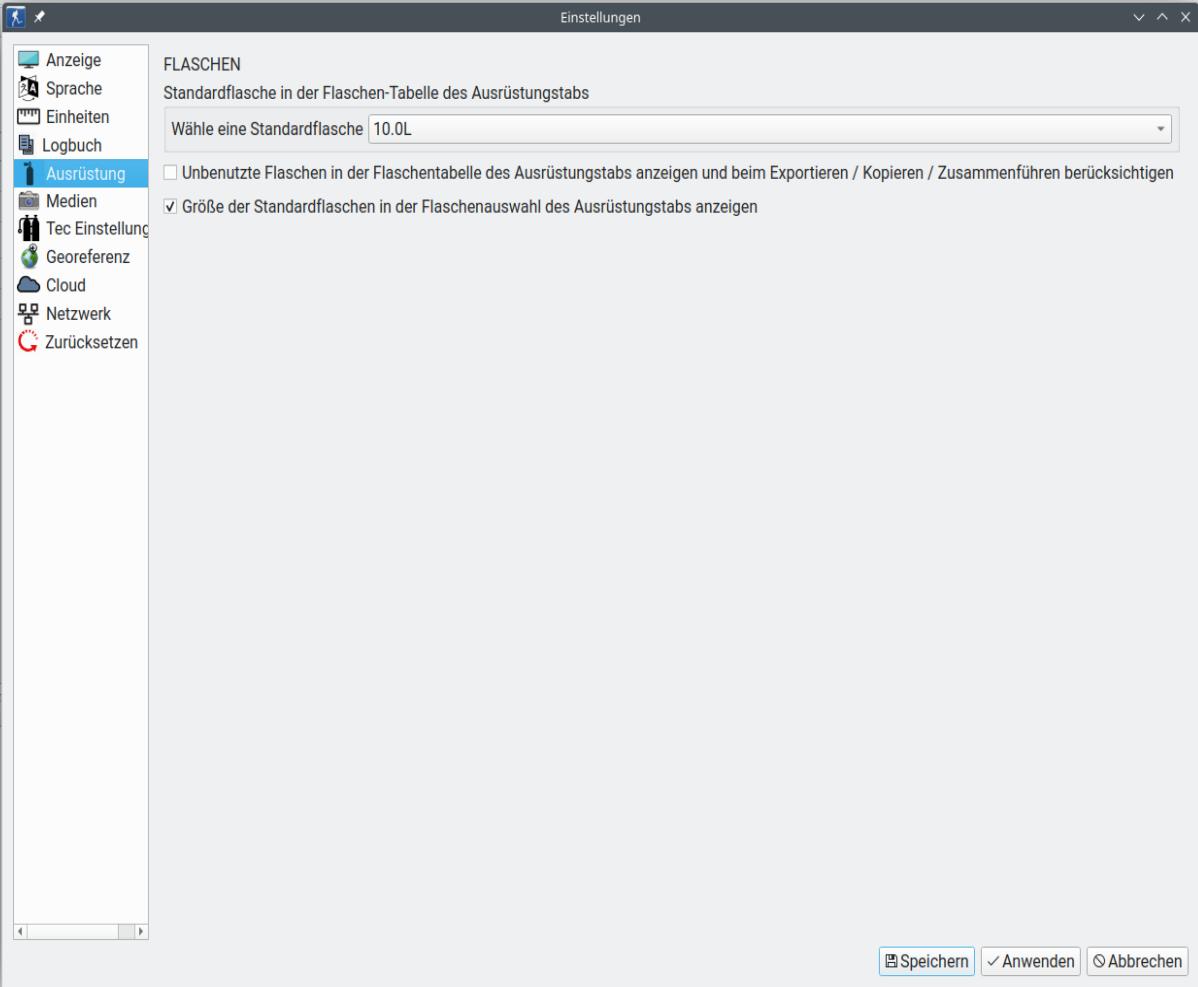
Task: Click the Anzeige monitor icon in sidebar
Action: click(x=29, y=60)
